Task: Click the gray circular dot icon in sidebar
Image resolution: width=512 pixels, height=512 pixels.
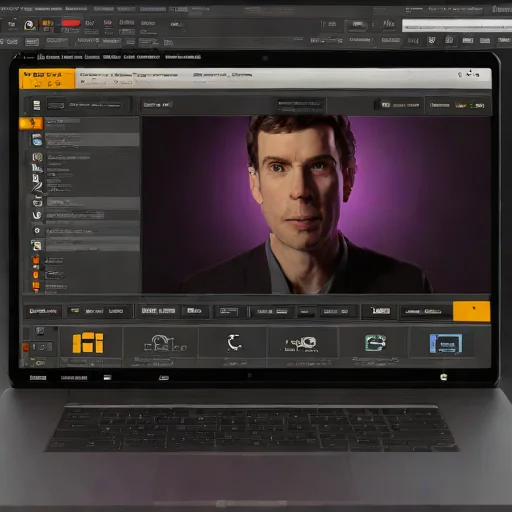Action: (x=37, y=231)
